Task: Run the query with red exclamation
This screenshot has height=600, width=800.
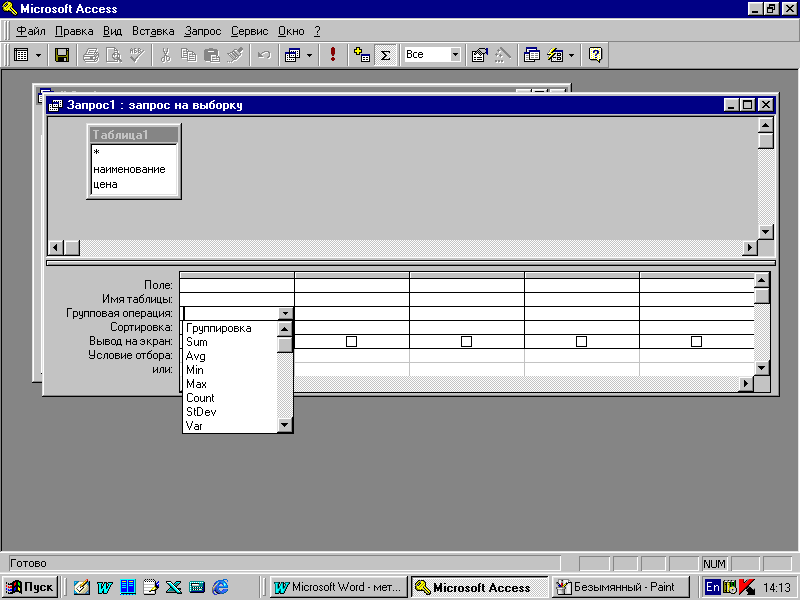Action: [x=333, y=55]
